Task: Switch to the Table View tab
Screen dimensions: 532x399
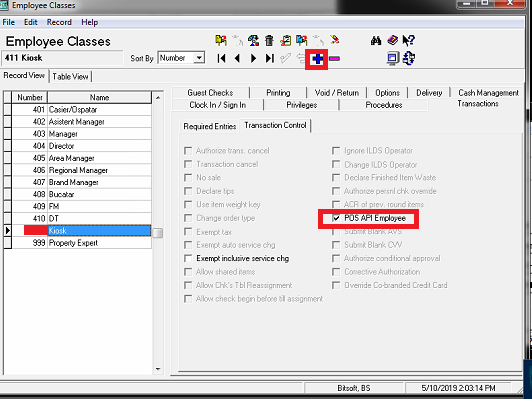Action: [x=70, y=77]
